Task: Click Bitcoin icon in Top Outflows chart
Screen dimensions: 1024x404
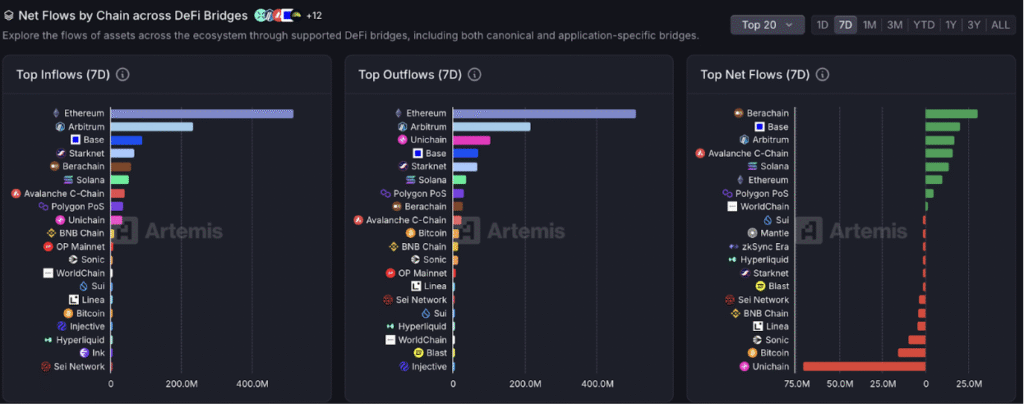Action: coord(411,233)
